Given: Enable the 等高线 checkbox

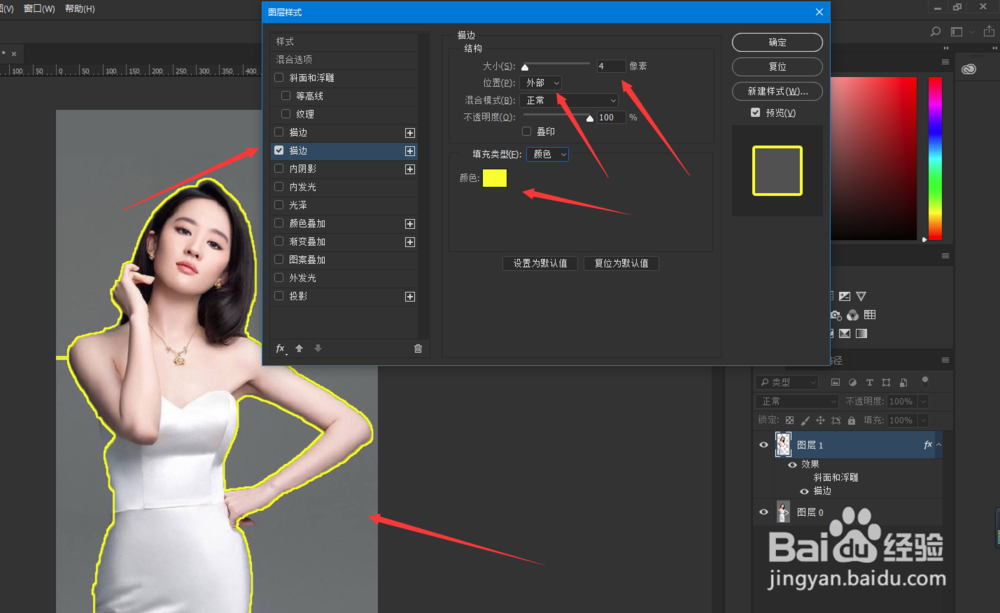Looking at the screenshot, I should coord(286,96).
